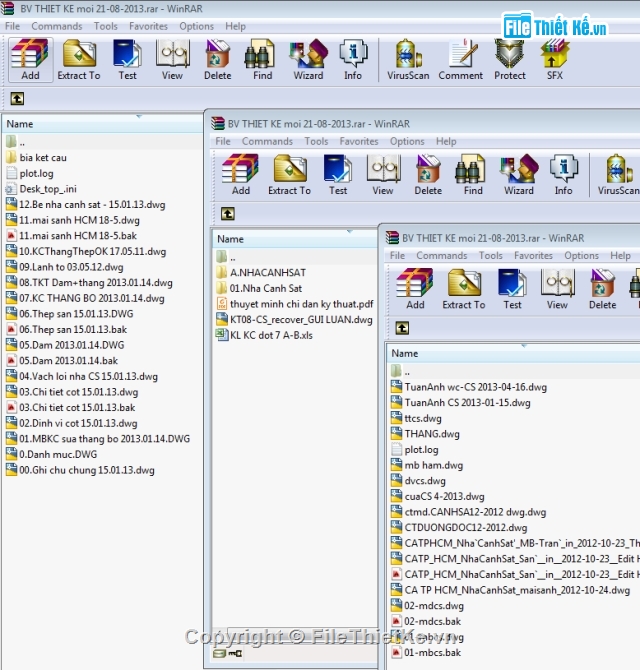
Task: Show Info in middle WinRAR window
Action: point(564,175)
